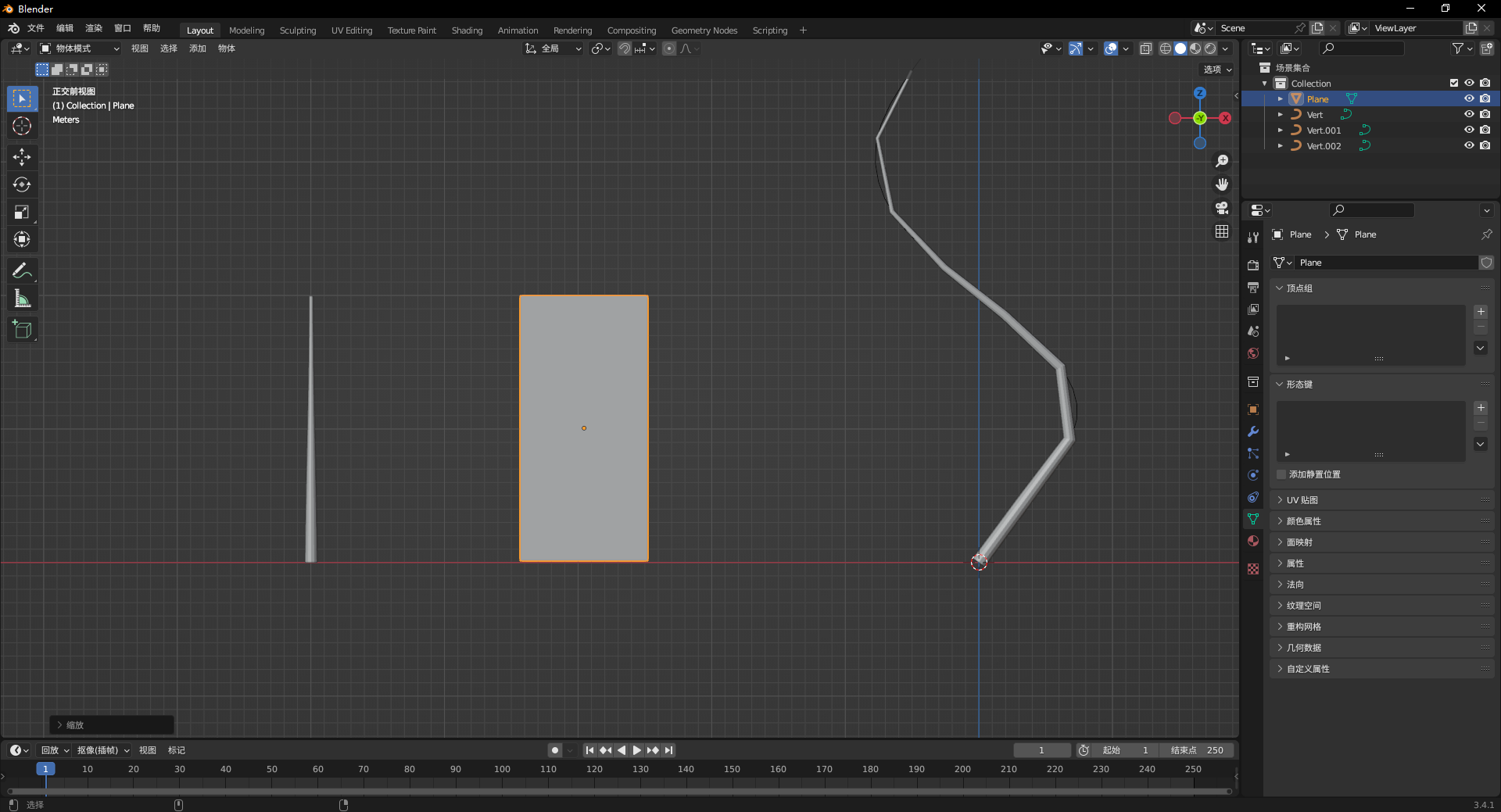The width and height of the screenshot is (1501, 812).
Task: Switch to the Sculpting workspace tab
Action: coord(298,30)
